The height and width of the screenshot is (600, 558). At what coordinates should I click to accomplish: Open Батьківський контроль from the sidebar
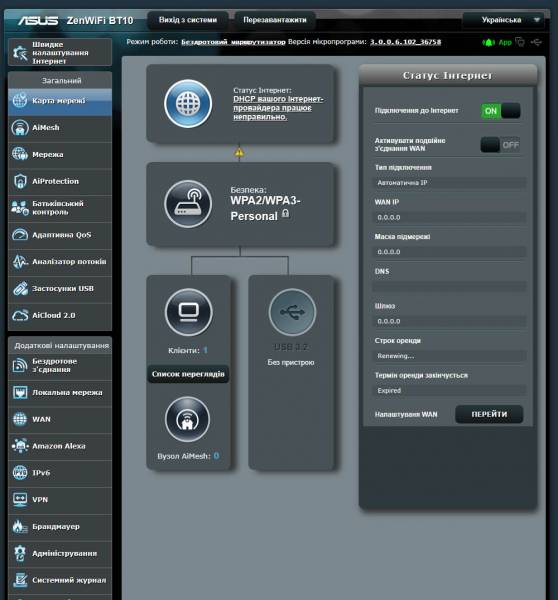point(60,208)
